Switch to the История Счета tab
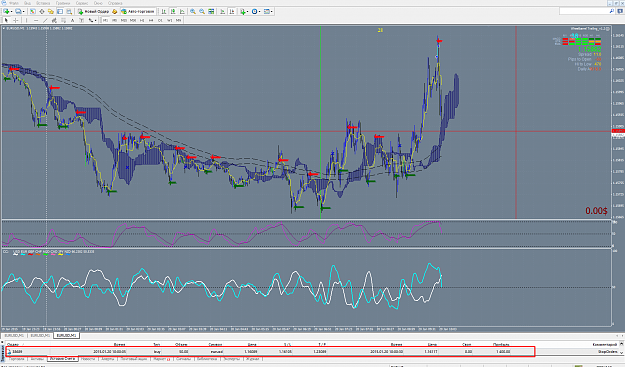This screenshot has width=625, height=367. (x=62, y=359)
